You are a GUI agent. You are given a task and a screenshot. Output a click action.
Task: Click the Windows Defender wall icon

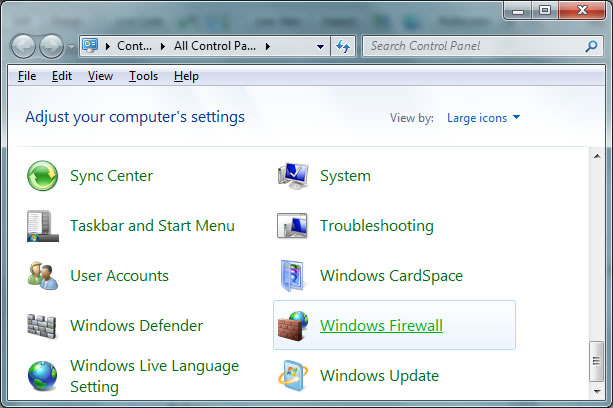(x=42, y=326)
